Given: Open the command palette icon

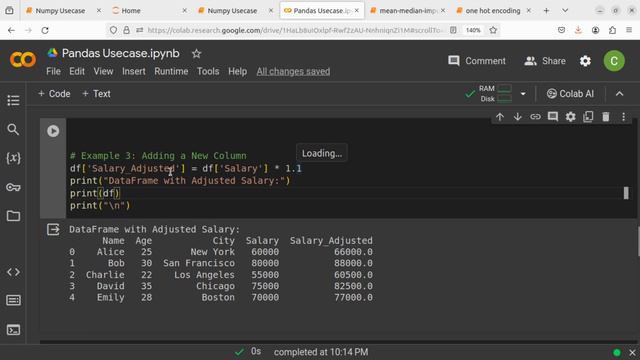Looking at the screenshot, I should pyautogui.click(x=13, y=301).
